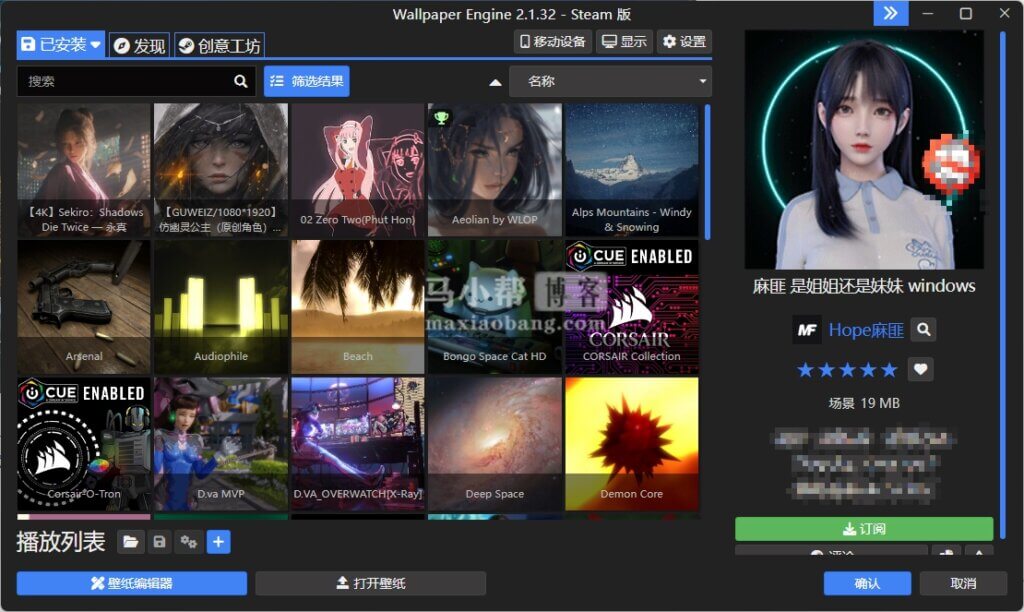
Task: Open the 显示 display settings
Action: coord(624,42)
